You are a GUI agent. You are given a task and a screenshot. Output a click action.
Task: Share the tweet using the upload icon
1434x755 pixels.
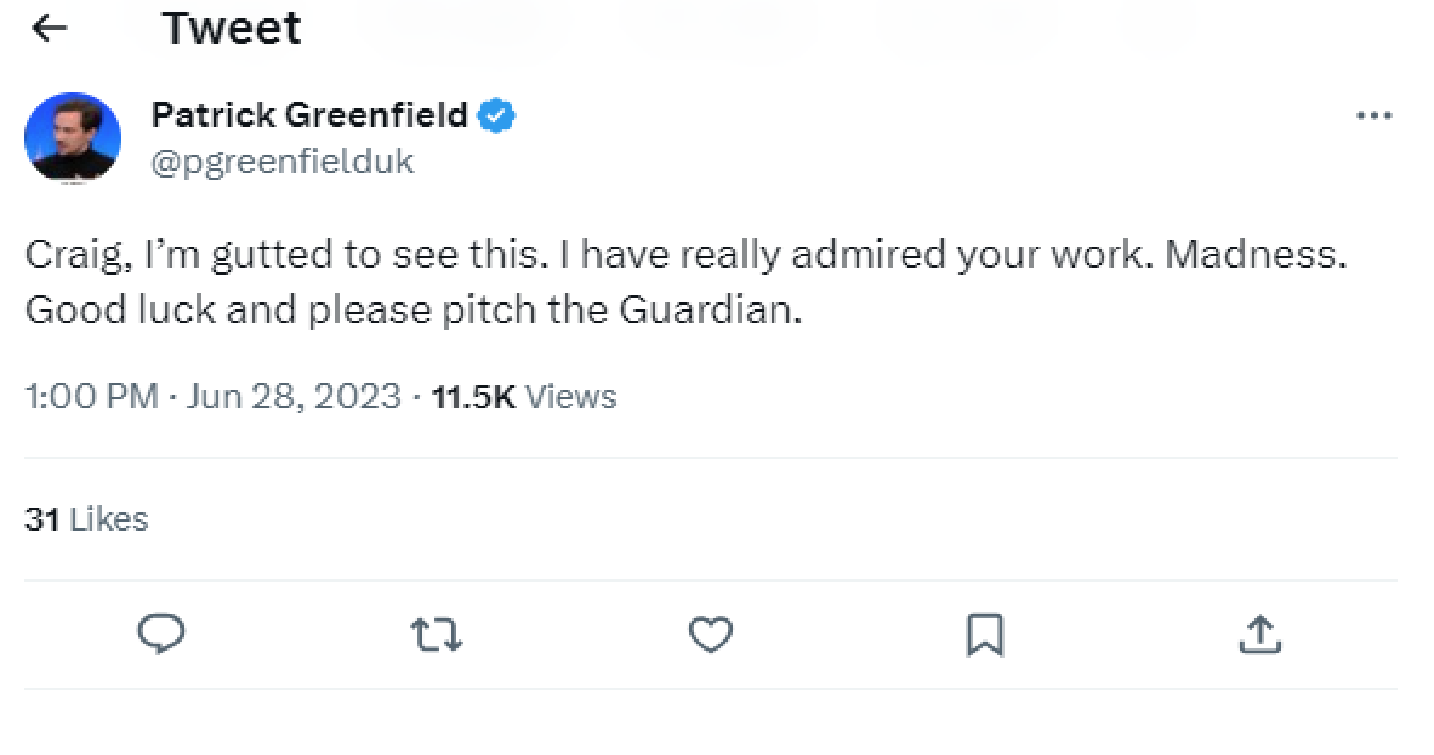(1260, 634)
